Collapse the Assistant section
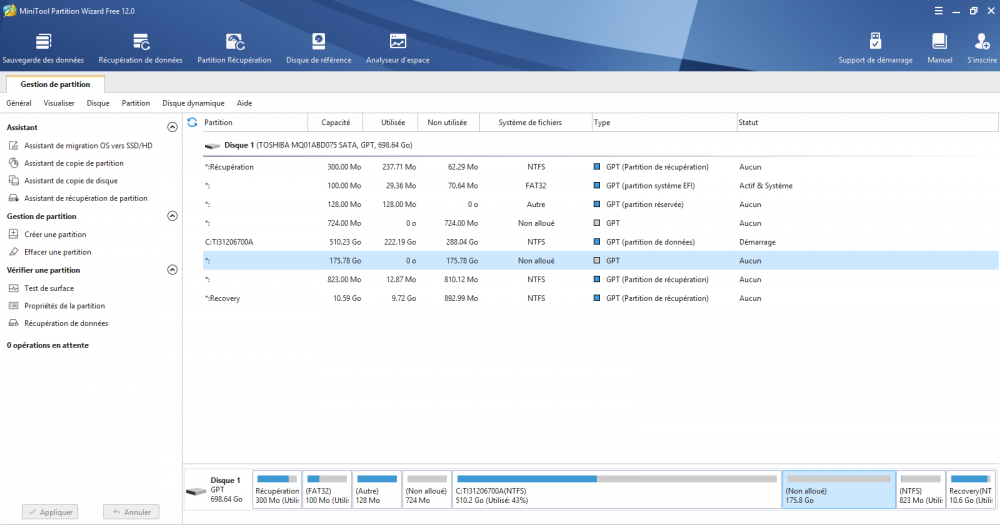This screenshot has height=528, width=1000. (x=172, y=127)
